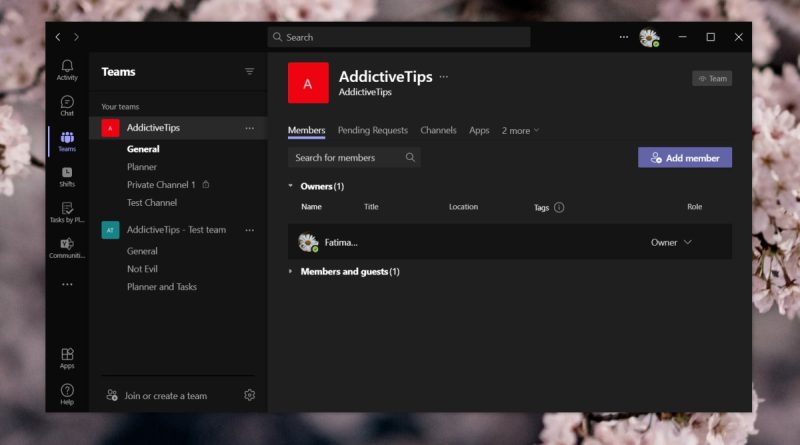Focus the top Search bar

tap(399, 37)
